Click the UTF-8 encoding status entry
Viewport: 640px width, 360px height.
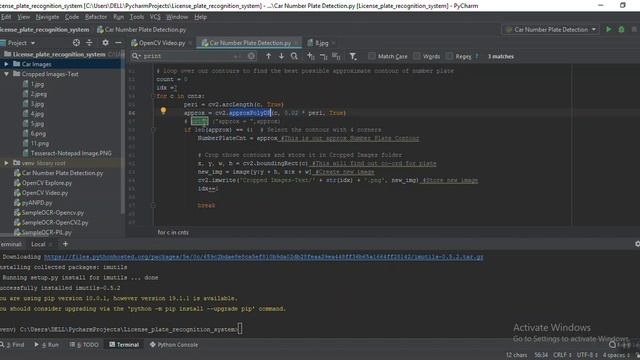click(587, 355)
